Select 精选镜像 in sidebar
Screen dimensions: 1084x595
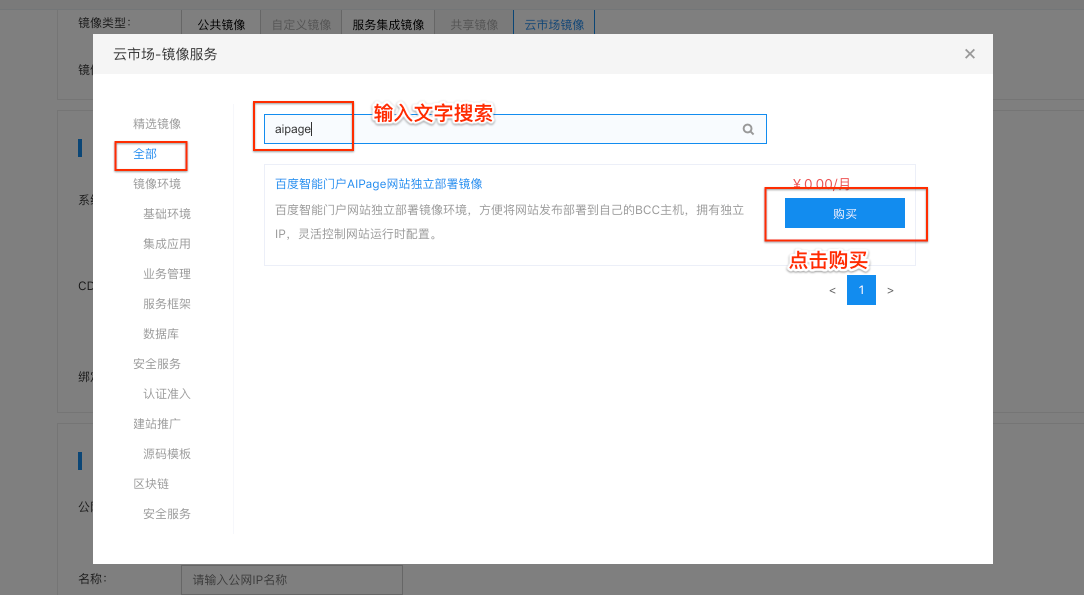pos(157,124)
